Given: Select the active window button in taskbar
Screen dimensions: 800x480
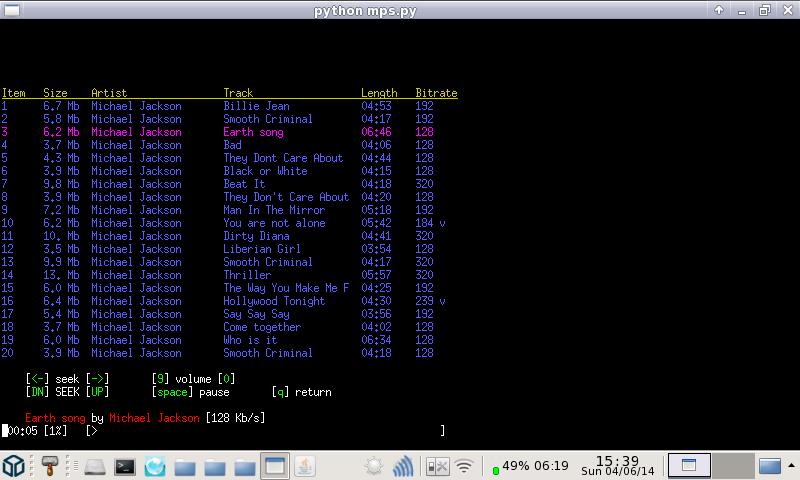Looking at the screenshot, I should tap(275, 466).
